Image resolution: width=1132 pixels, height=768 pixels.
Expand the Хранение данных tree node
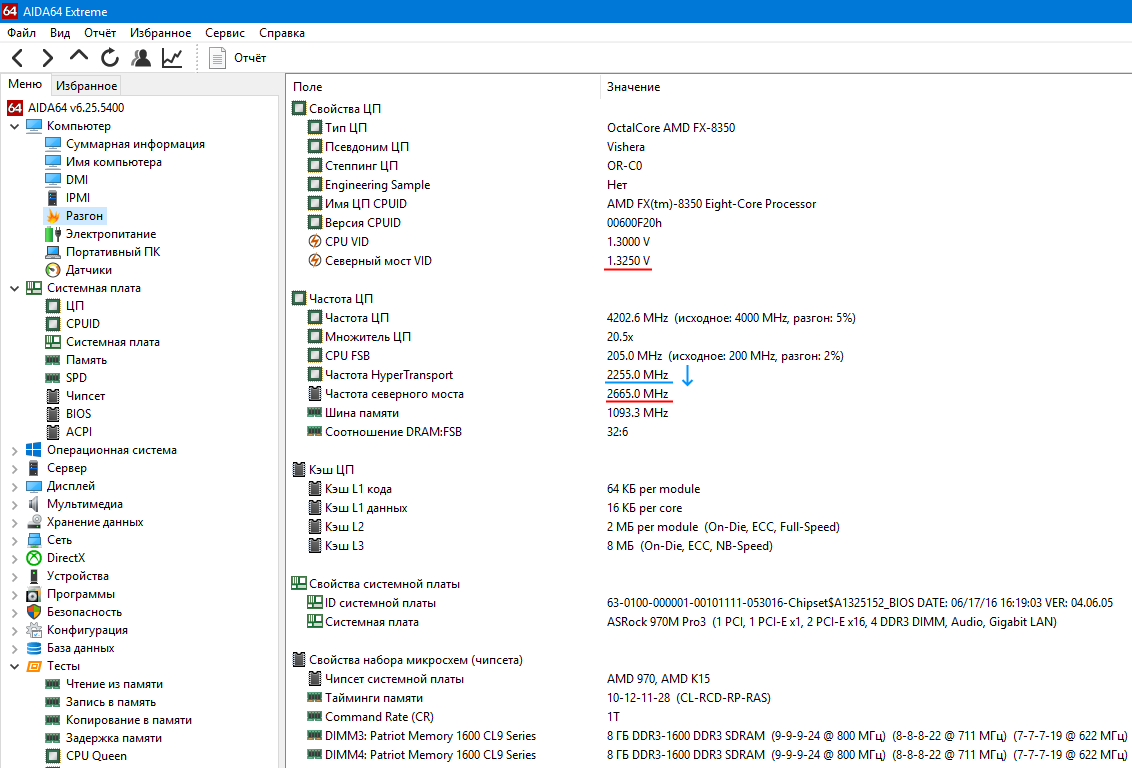[14, 523]
